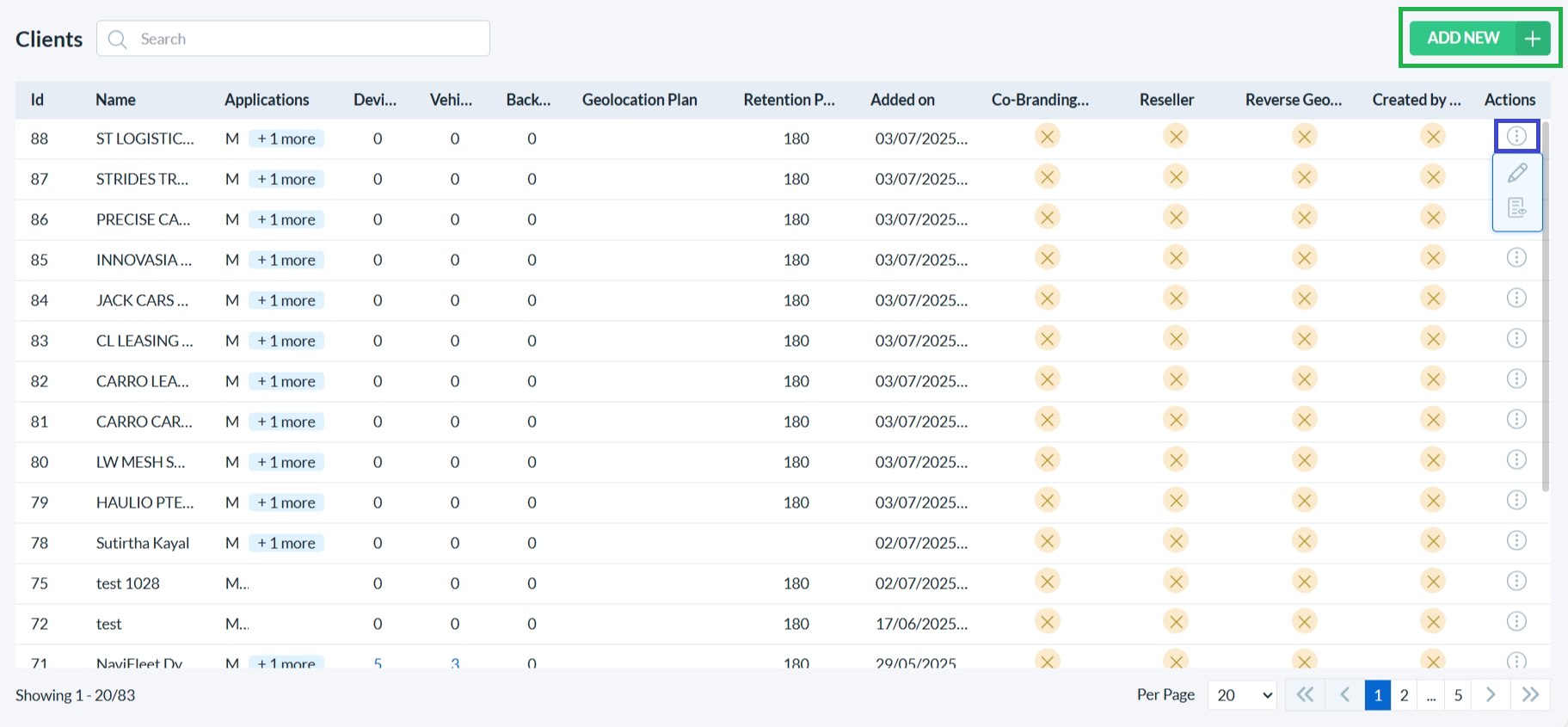The height and width of the screenshot is (727, 1568).
Task: Click Reseller status icon for client 87
Action: coord(1176,177)
